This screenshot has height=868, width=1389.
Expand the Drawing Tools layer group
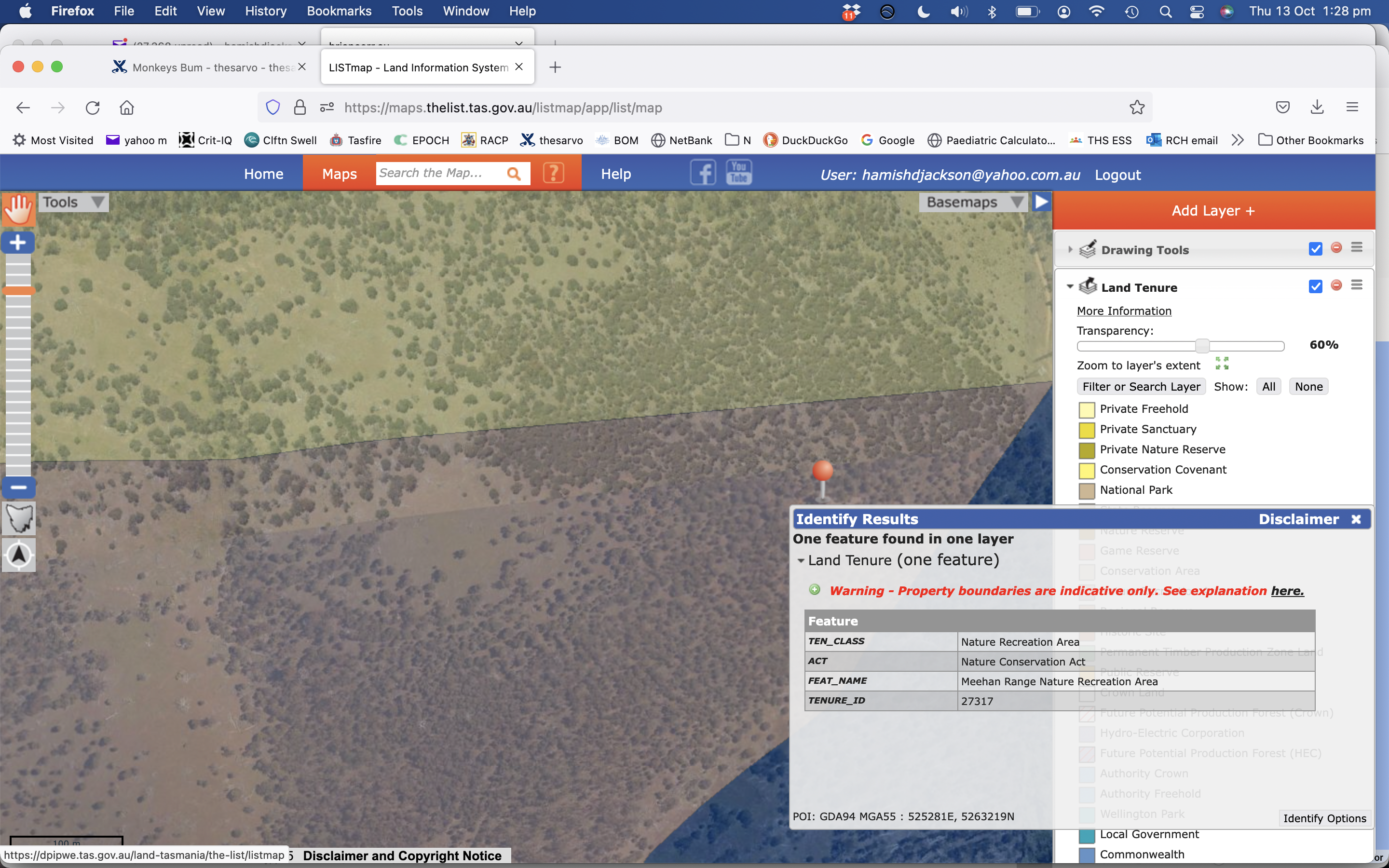point(1070,249)
